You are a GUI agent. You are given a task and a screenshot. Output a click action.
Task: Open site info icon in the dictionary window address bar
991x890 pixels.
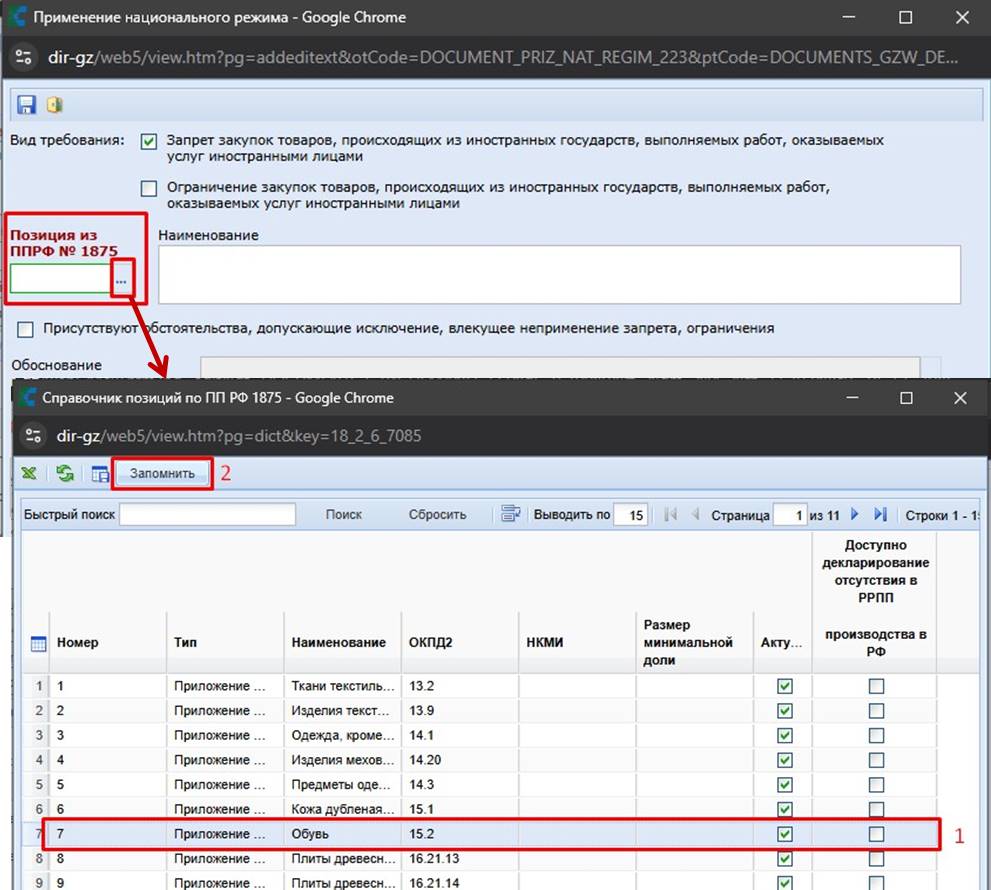[32, 436]
